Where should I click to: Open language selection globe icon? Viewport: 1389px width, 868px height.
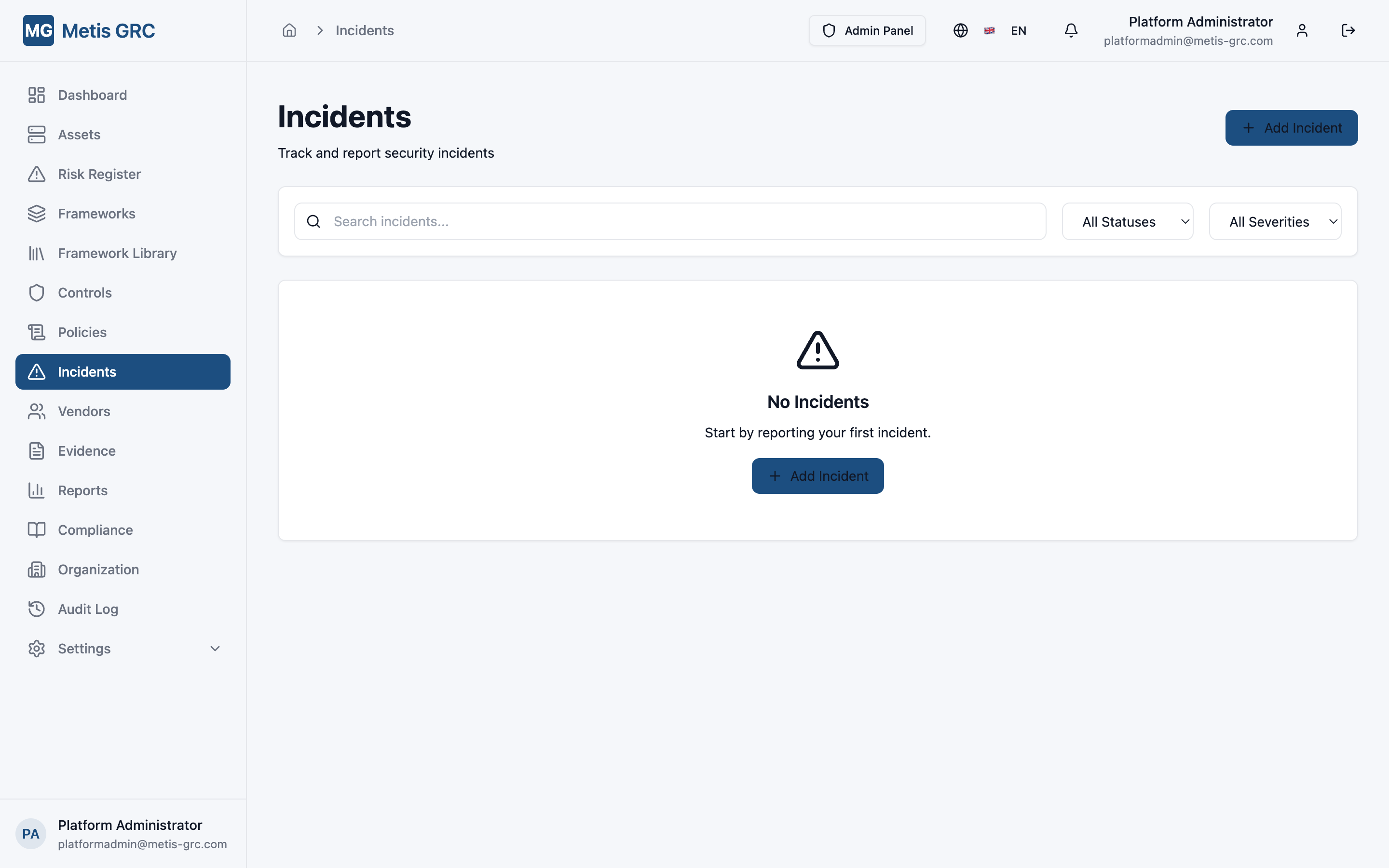(960, 30)
